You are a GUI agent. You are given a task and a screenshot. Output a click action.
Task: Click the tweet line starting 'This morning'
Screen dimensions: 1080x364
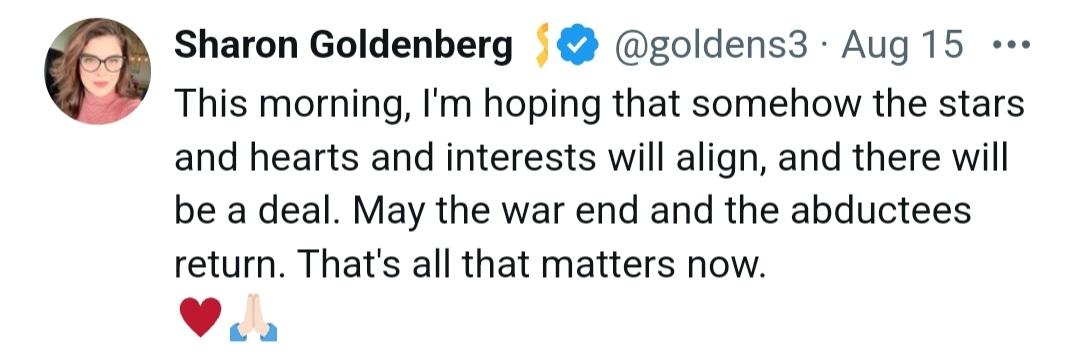pos(599,105)
